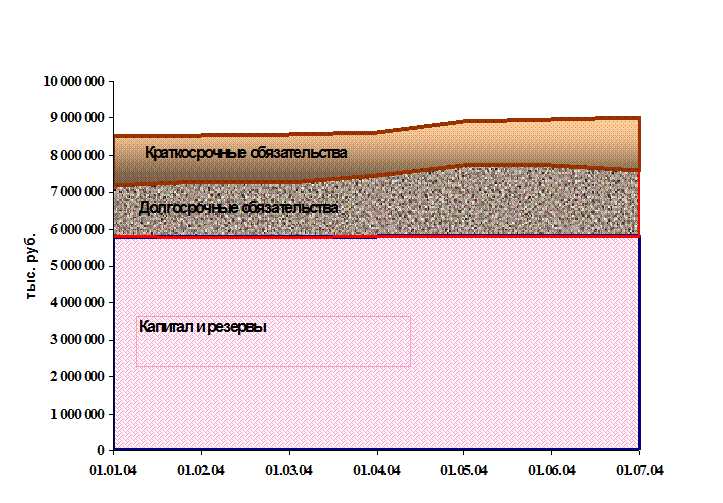Click the 01.02.04 date label
The width and height of the screenshot is (723, 503).
tap(201, 469)
